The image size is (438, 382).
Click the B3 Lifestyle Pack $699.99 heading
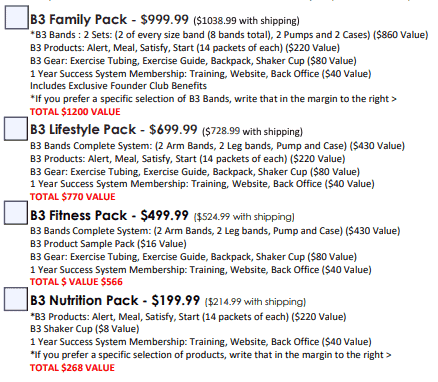click(114, 130)
